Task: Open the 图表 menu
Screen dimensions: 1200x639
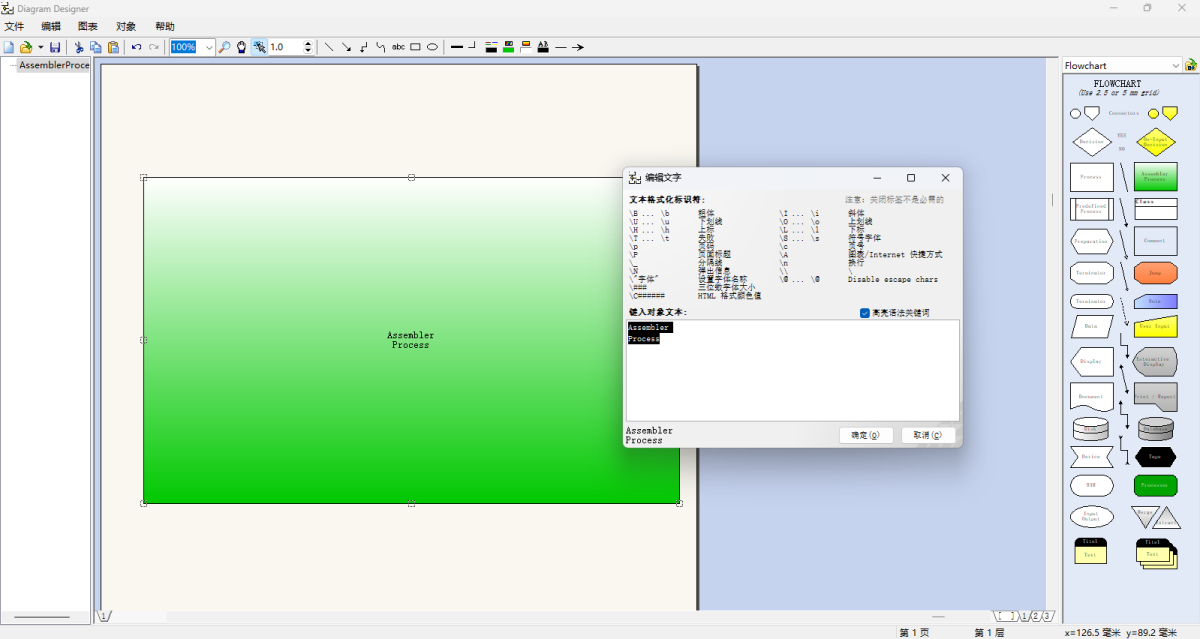Action: tap(88, 26)
